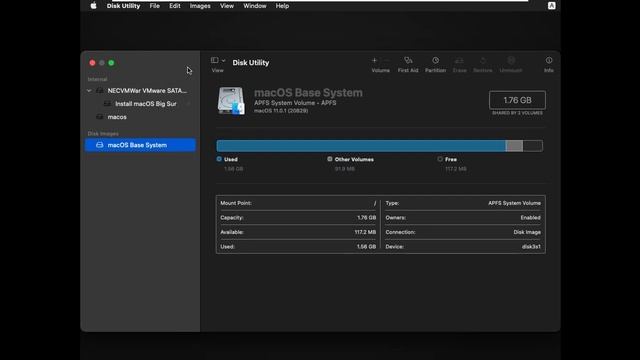This screenshot has width=640, height=360.
Task: Click the Device value disk3s1
Action: pos(531,247)
